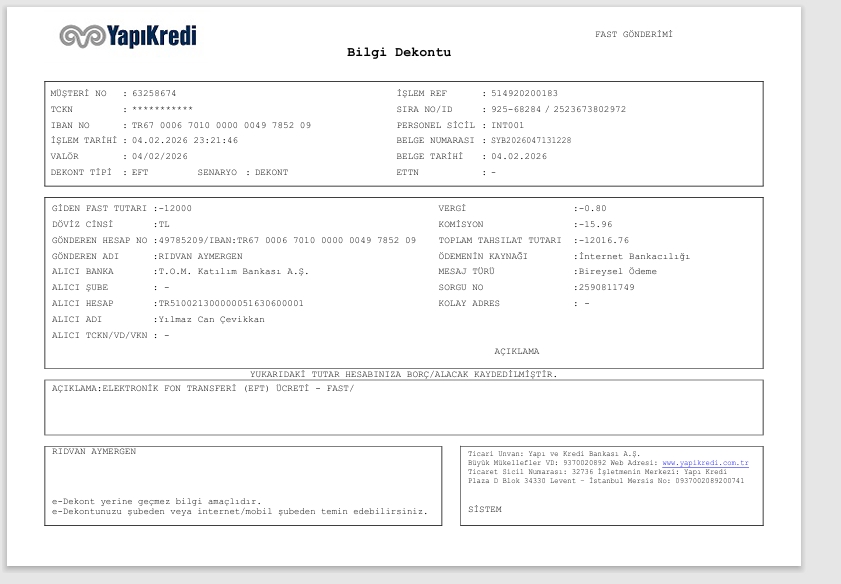Select the GÖNDEREN HESAP NO value 49785209
The image size is (841, 584).
[x=180, y=240]
